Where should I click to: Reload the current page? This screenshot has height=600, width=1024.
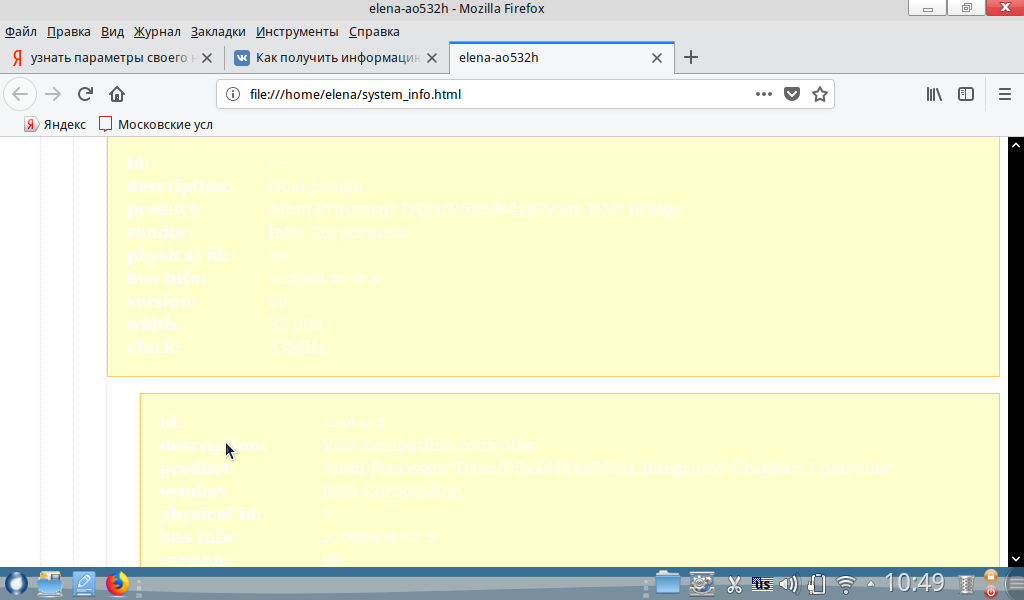(x=85, y=94)
